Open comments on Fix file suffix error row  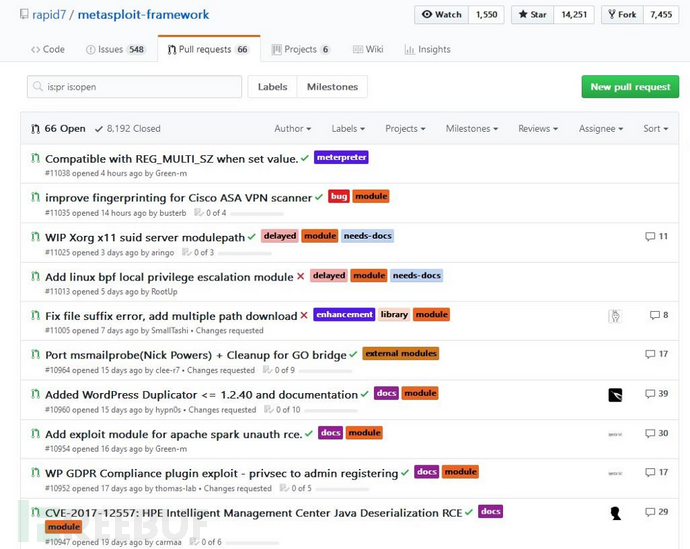coord(659,315)
